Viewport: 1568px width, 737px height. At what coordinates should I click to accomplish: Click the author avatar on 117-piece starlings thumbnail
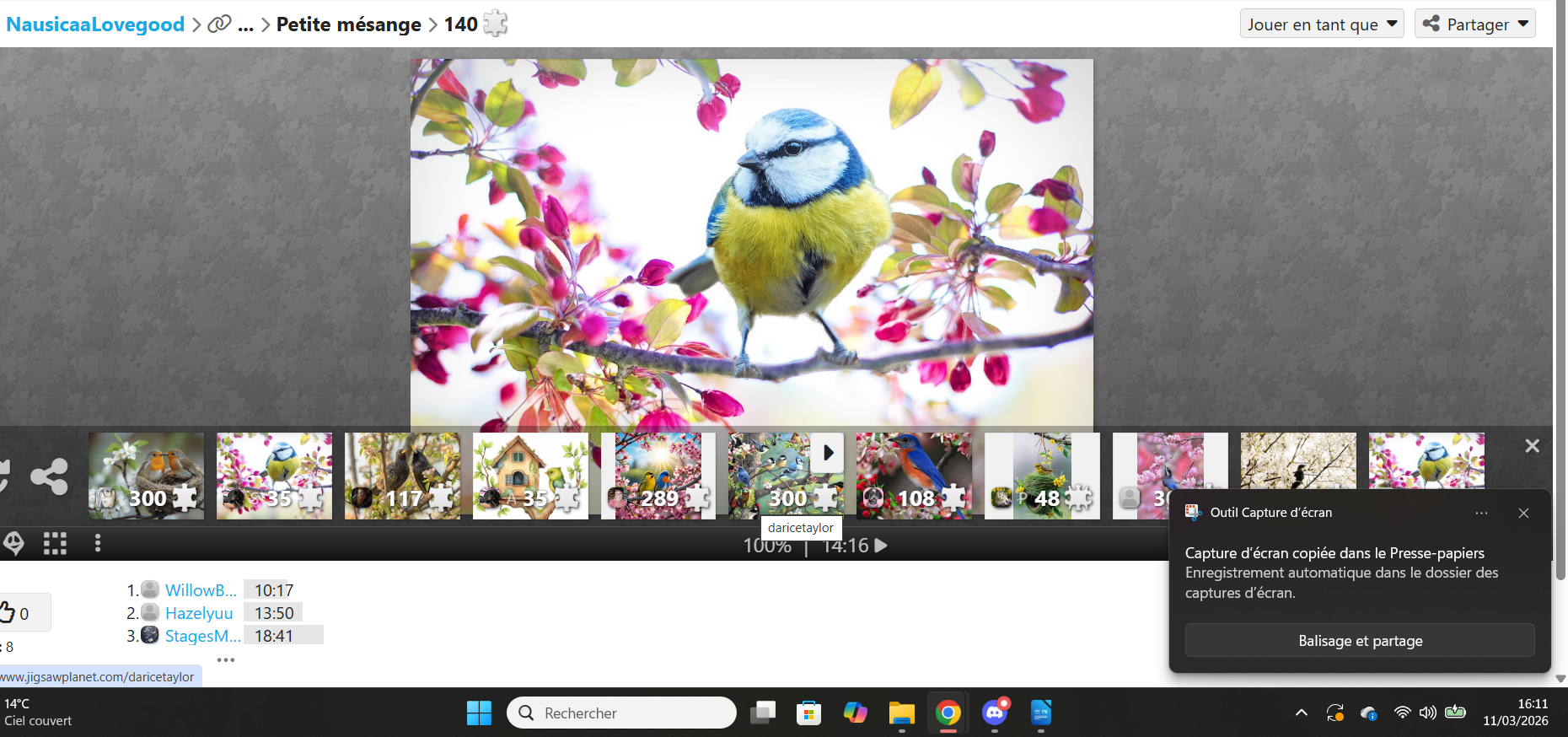click(362, 498)
